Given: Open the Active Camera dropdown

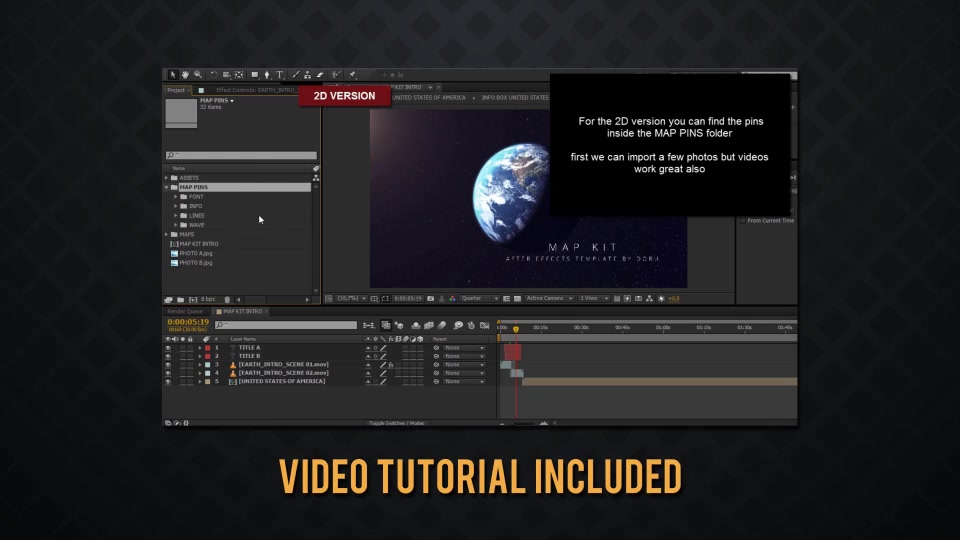Looking at the screenshot, I should [x=549, y=299].
